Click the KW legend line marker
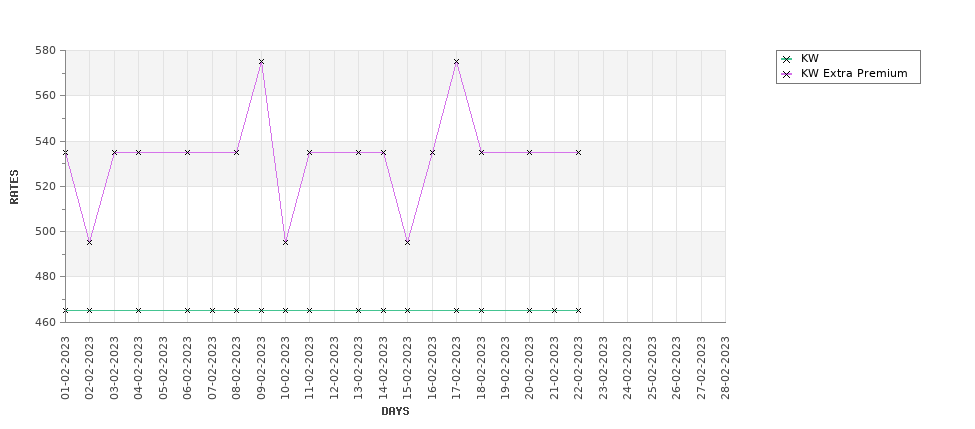975x429 pixels. click(787, 60)
